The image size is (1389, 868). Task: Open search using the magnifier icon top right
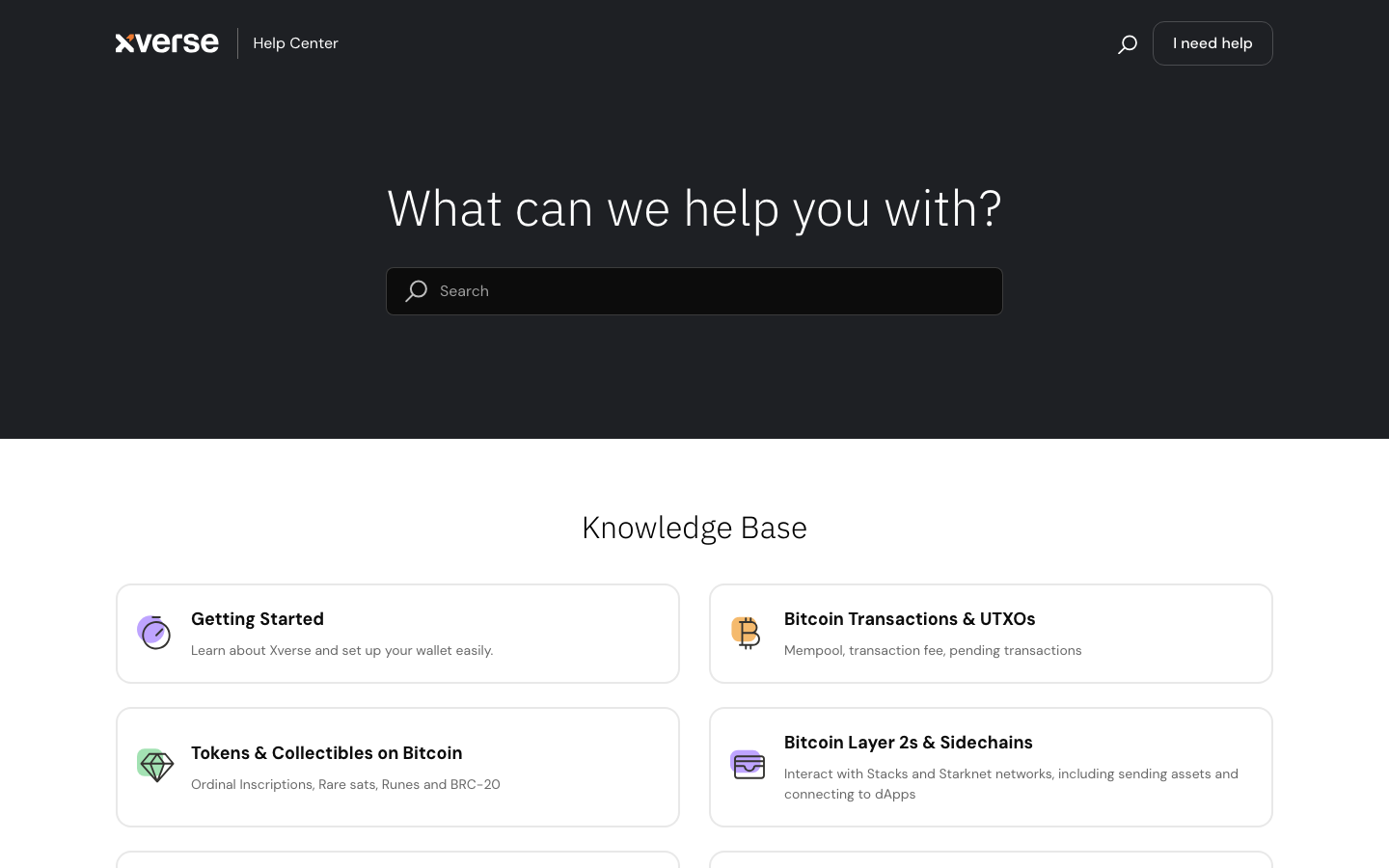pyautogui.click(x=1127, y=43)
